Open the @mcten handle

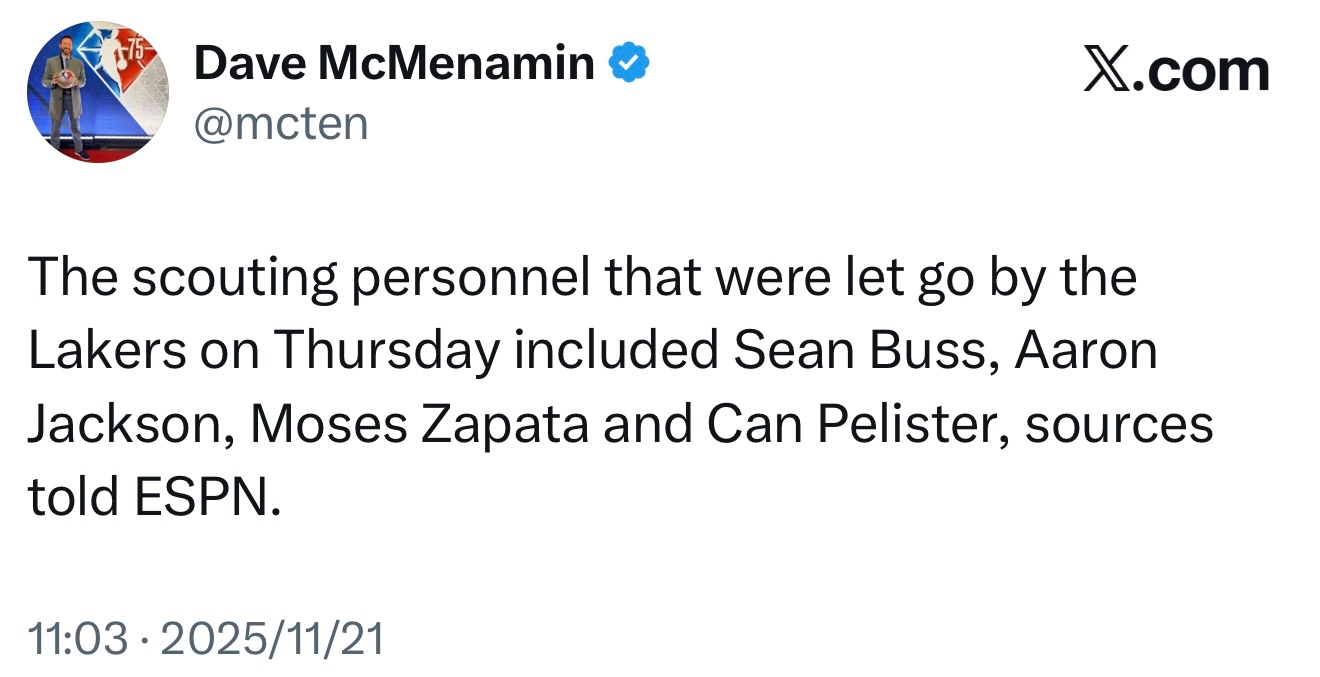[281, 124]
